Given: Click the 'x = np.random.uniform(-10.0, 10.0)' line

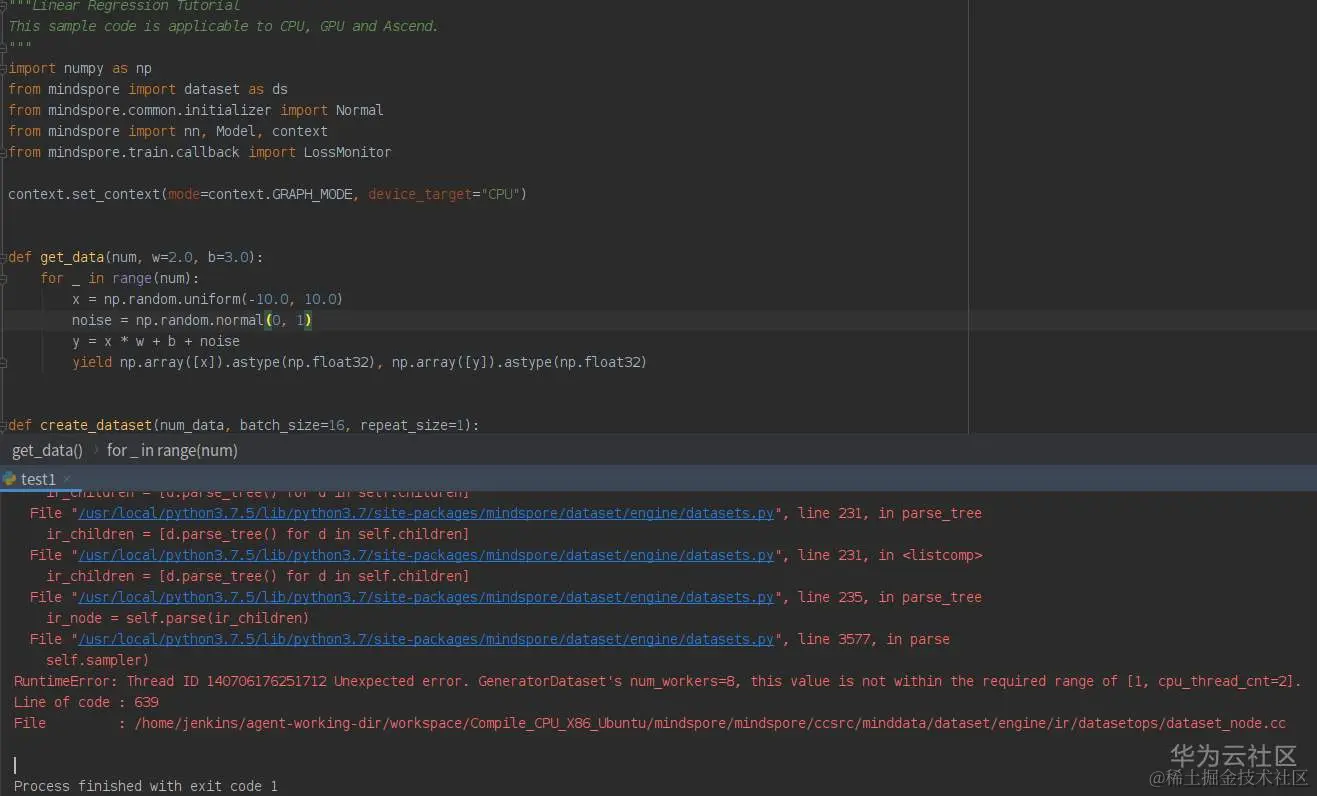Looking at the screenshot, I should tap(207, 299).
